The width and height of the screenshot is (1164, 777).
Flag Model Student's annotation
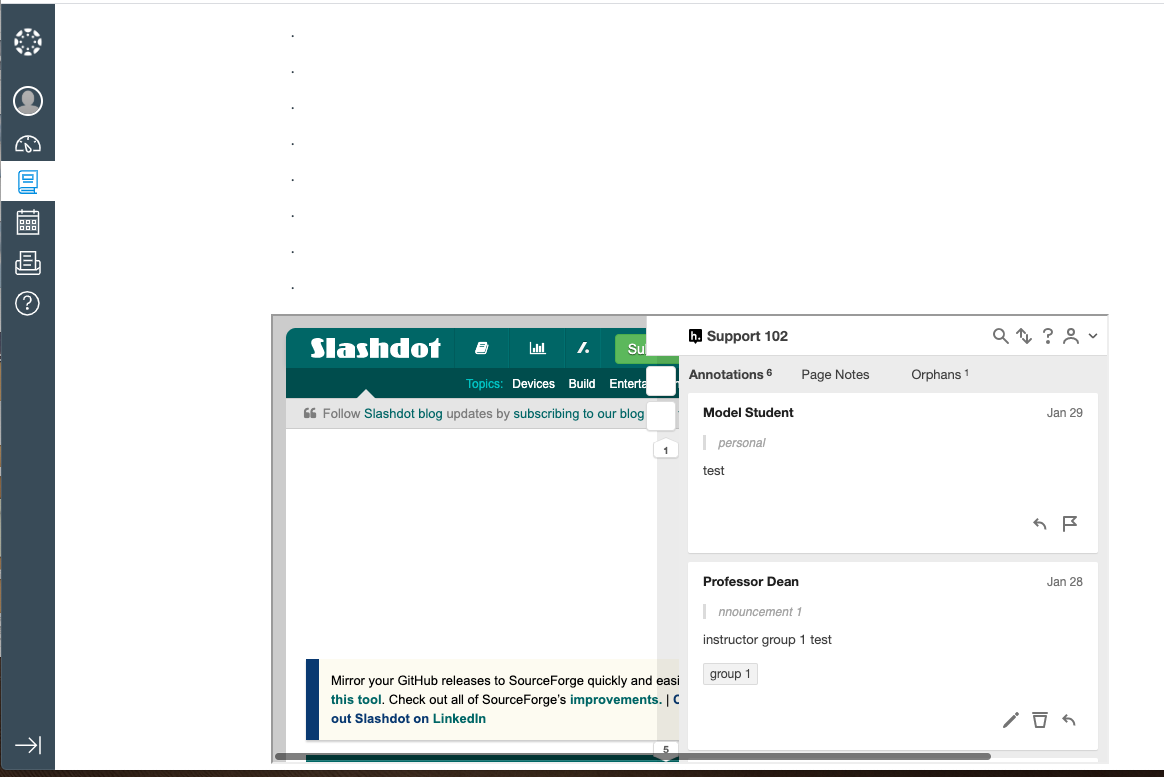click(1070, 524)
